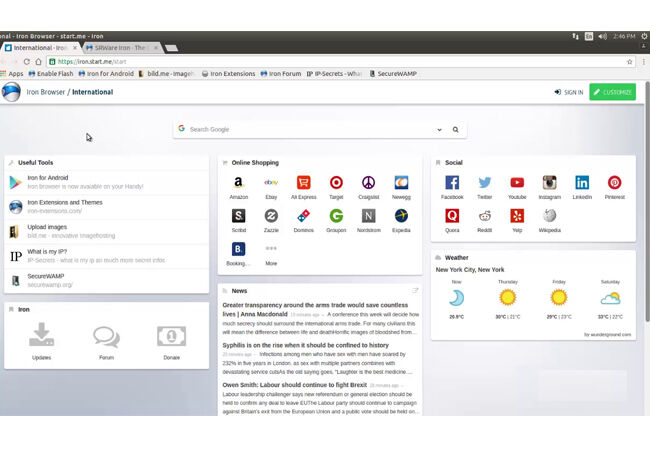Switch to the SRWare Iron tab
Image resolution: width=650 pixels, height=450 pixels.
pyautogui.click(x=120, y=48)
